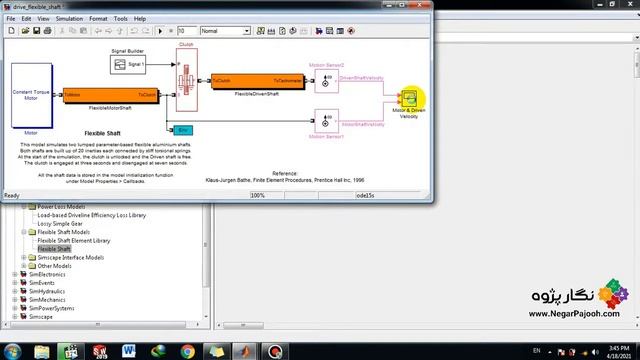The image size is (640, 360).
Task: Collapse the Flexible Shaft Models folder
Action: [x=24, y=232]
